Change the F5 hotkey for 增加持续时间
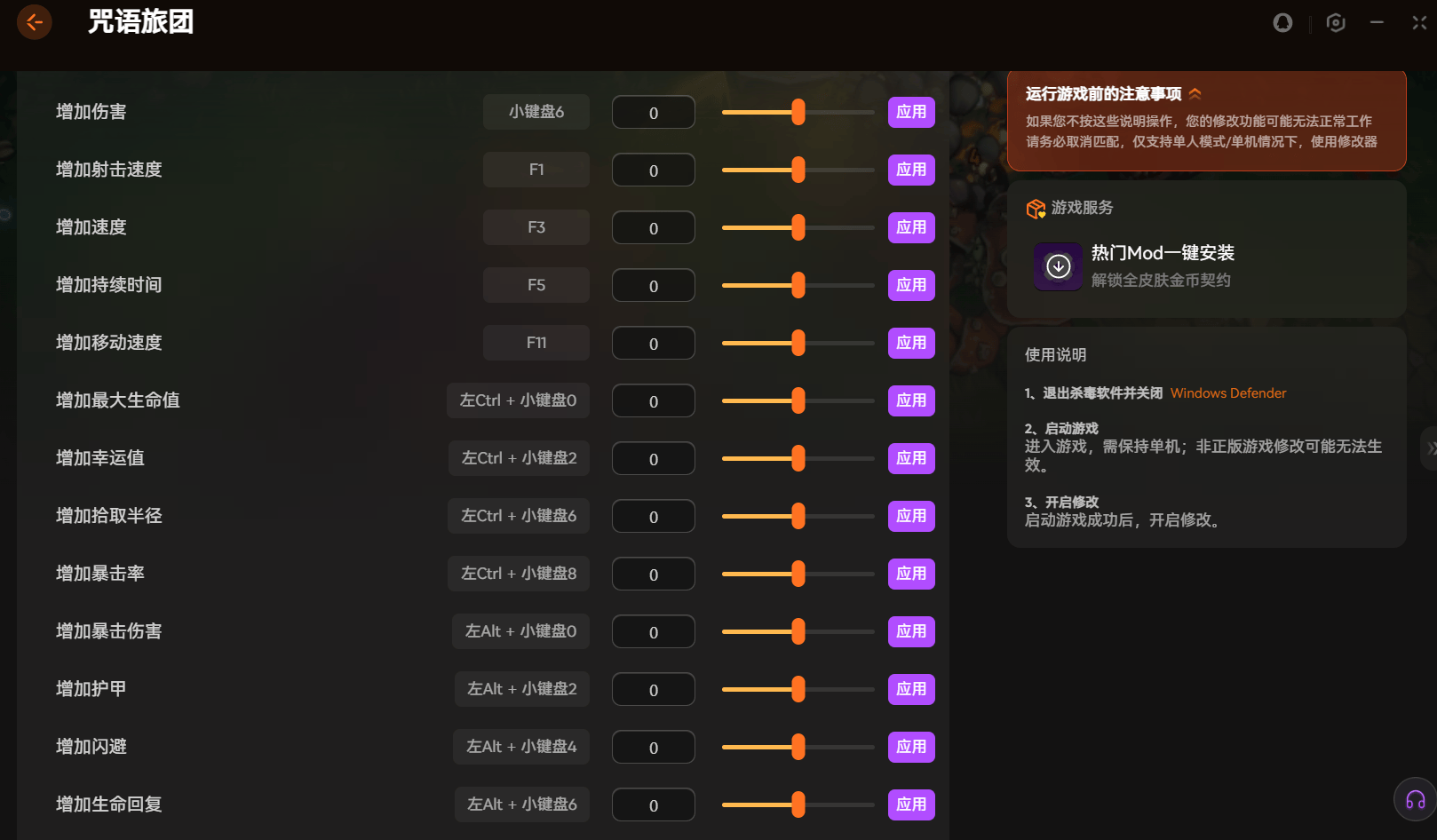 536,286
